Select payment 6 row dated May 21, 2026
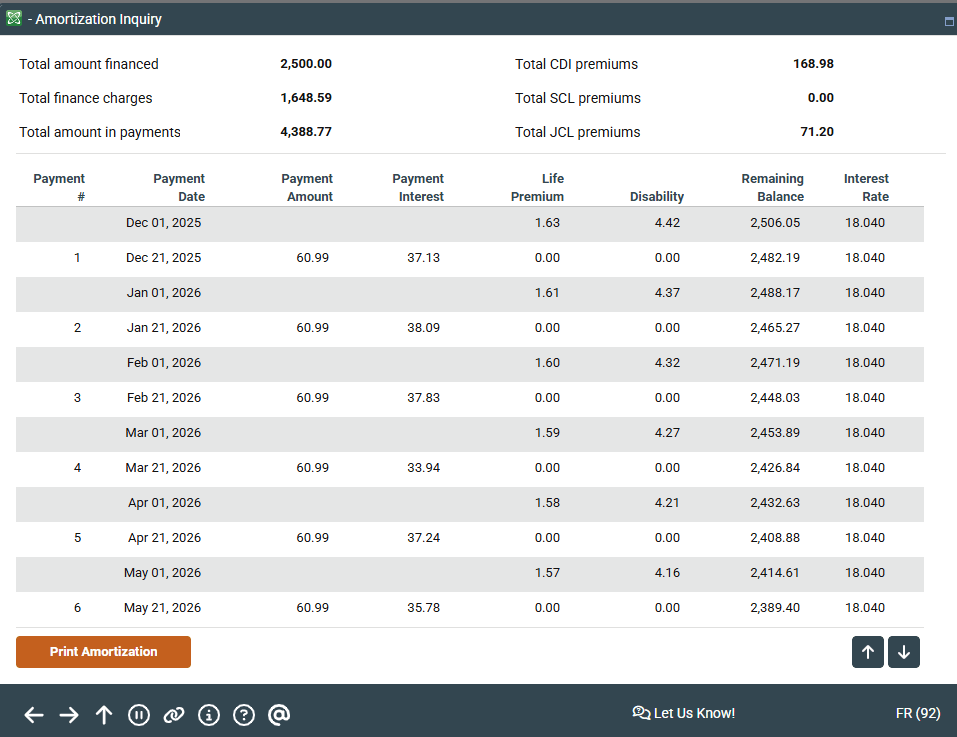 (469, 608)
